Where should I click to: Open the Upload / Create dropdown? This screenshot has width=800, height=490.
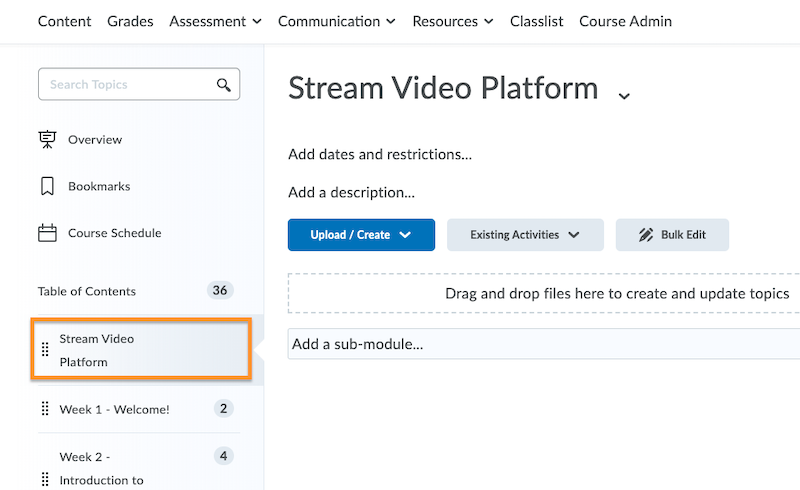[361, 235]
